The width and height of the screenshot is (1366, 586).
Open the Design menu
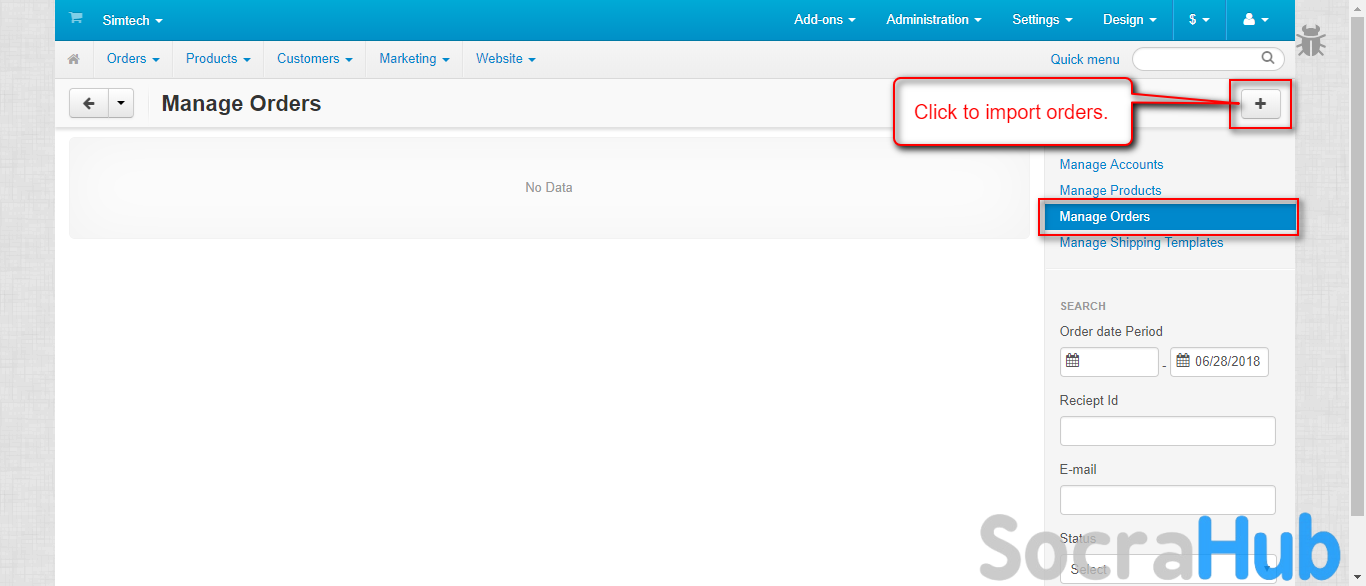point(1130,20)
